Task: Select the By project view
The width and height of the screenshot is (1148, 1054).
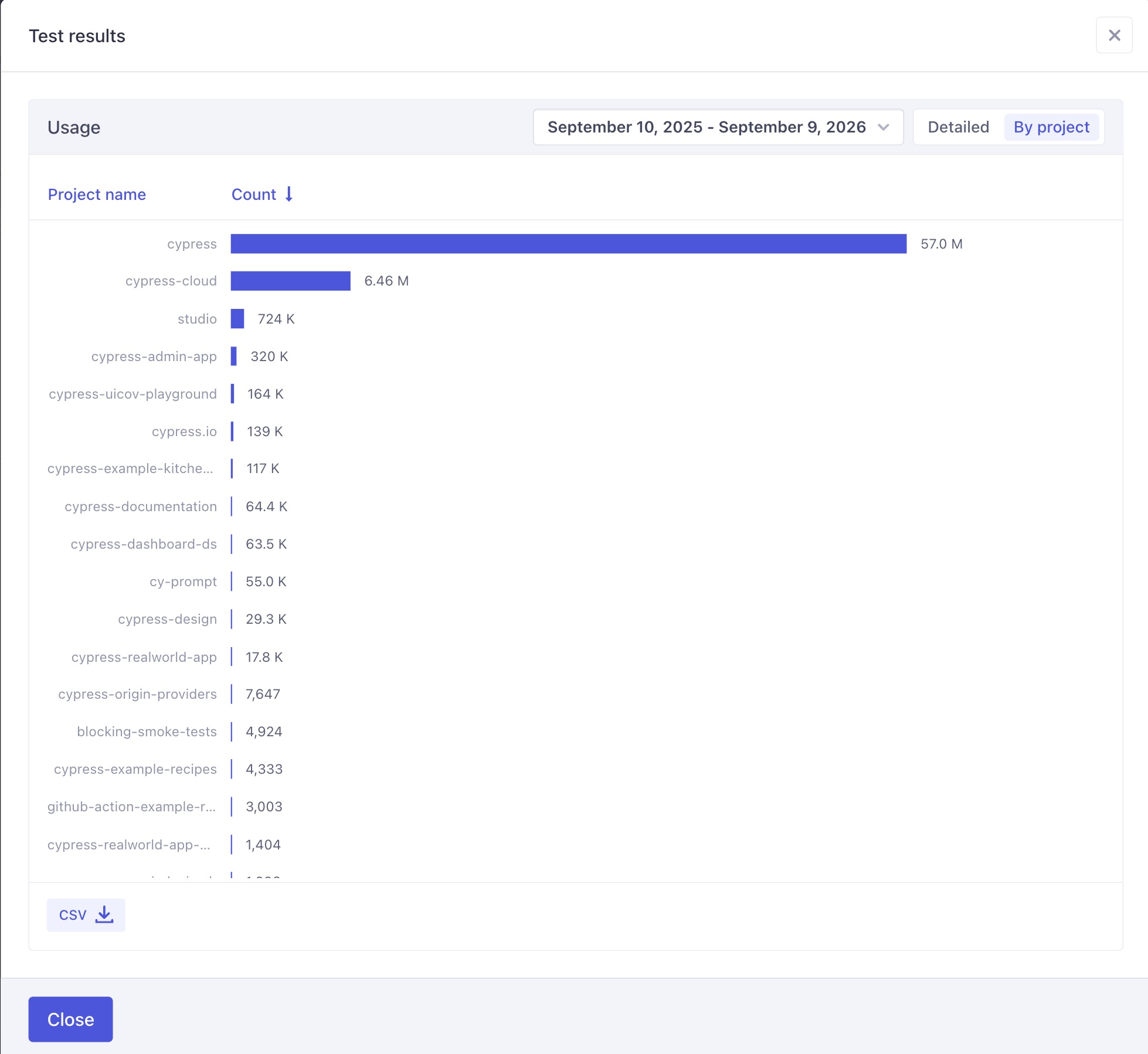Action: coord(1052,127)
